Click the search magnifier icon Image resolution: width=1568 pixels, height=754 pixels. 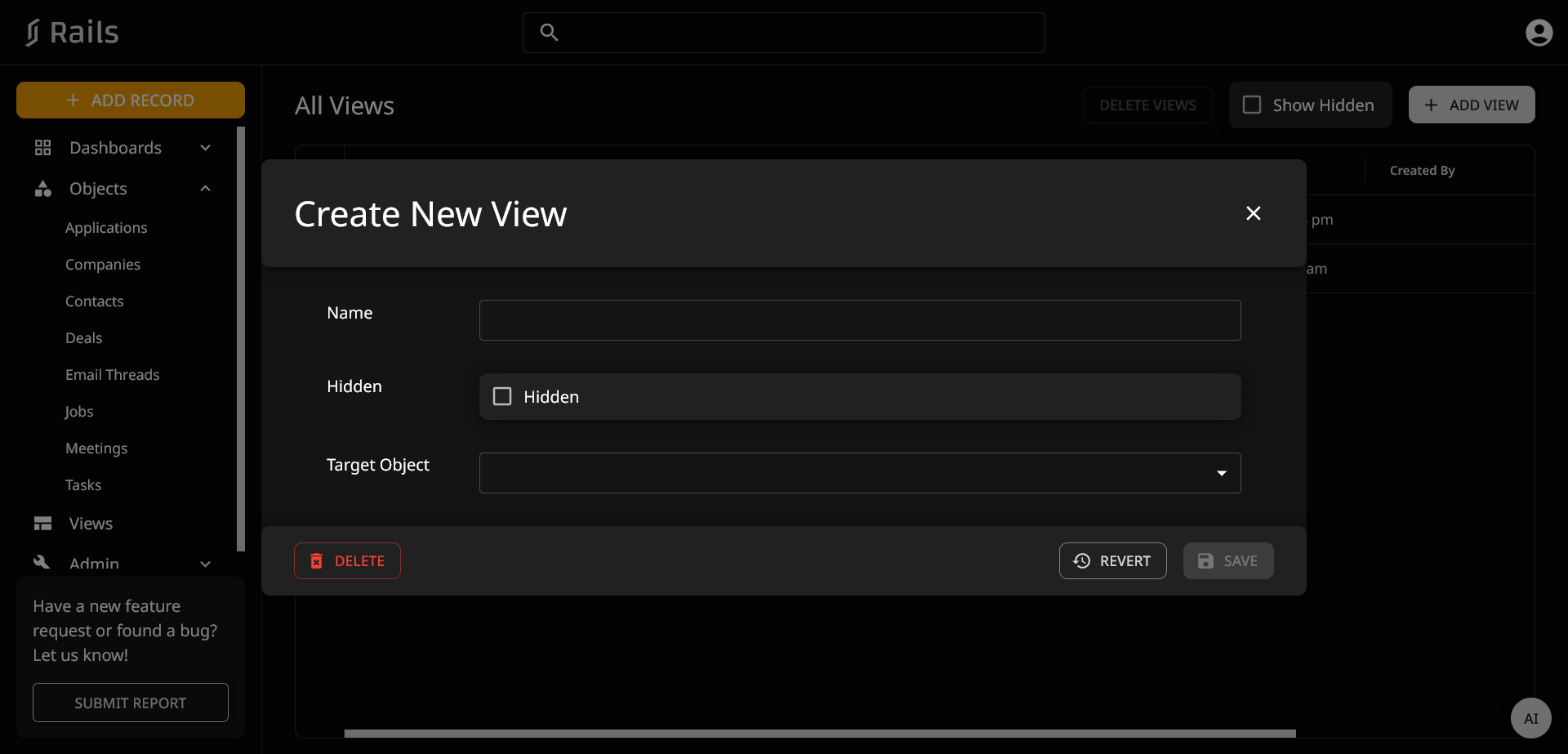point(549,33)
